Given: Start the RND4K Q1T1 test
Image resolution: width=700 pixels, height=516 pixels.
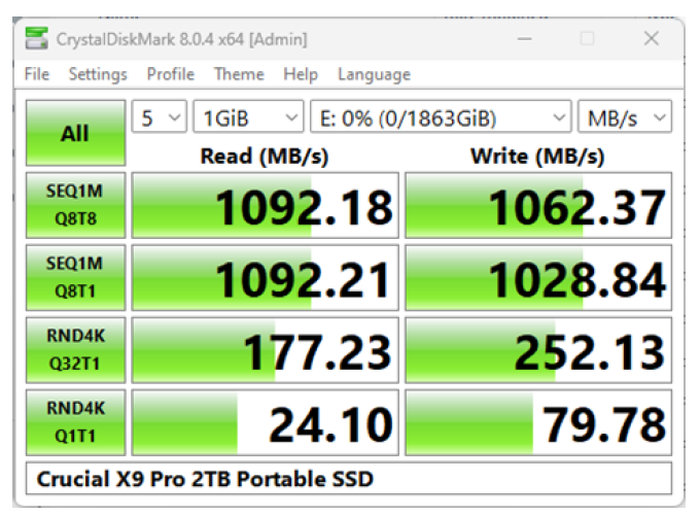Looking at the screenshot, I should click(x=75, y=422).
